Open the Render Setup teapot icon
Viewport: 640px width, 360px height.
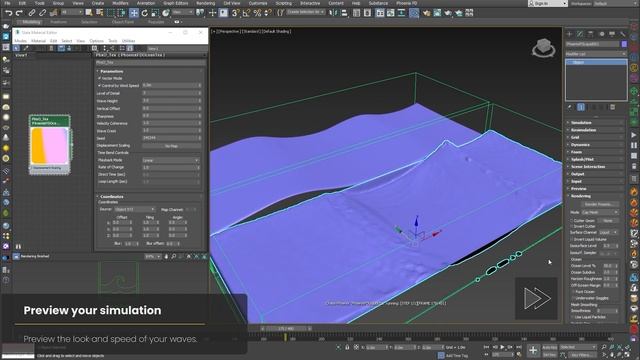coord(427,13)
